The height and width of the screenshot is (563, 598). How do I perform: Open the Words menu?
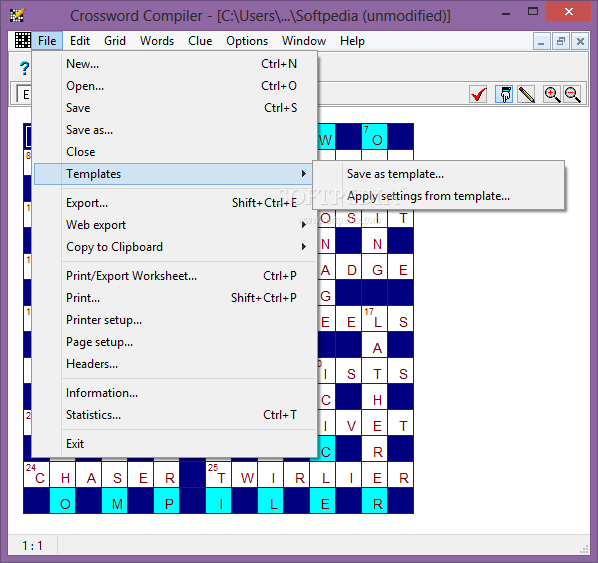(157, 41)
